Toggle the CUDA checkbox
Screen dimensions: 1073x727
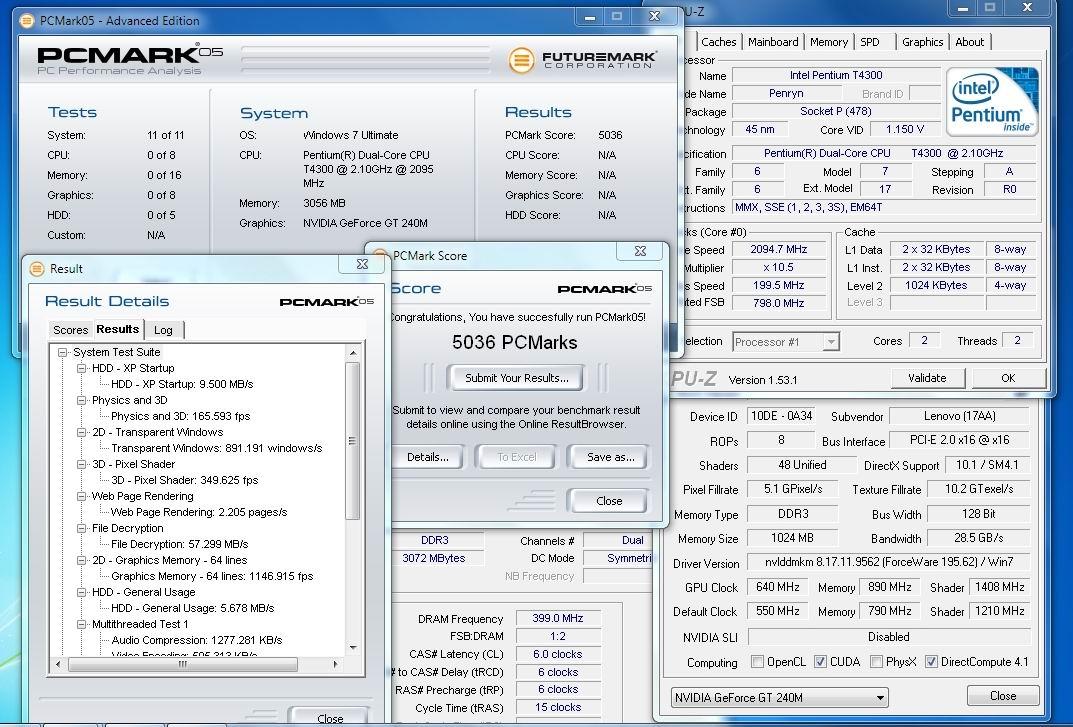coord(820,662)
